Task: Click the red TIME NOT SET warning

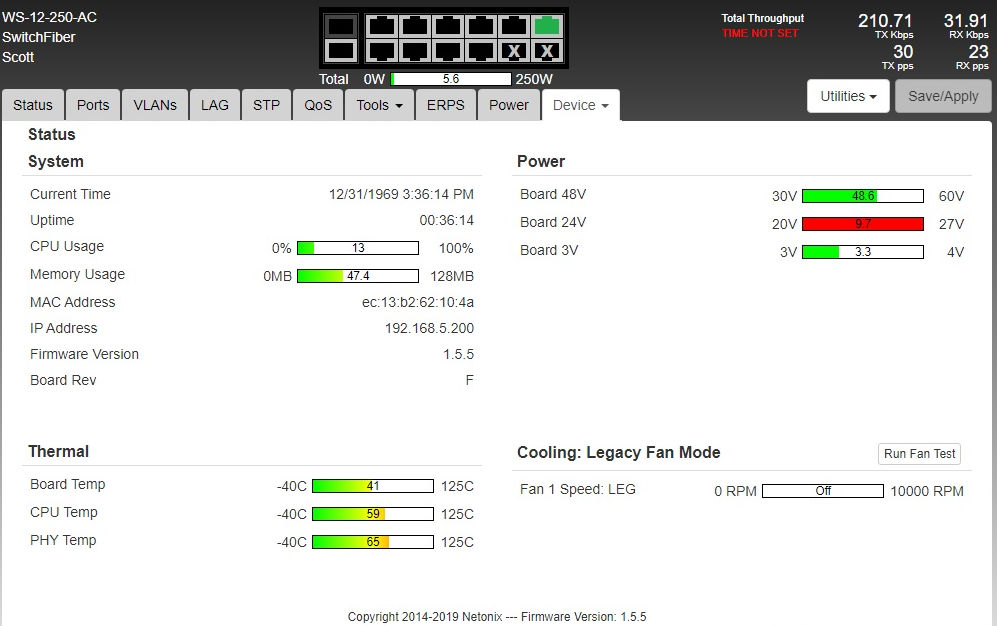Action: click(x=762, y=34)
